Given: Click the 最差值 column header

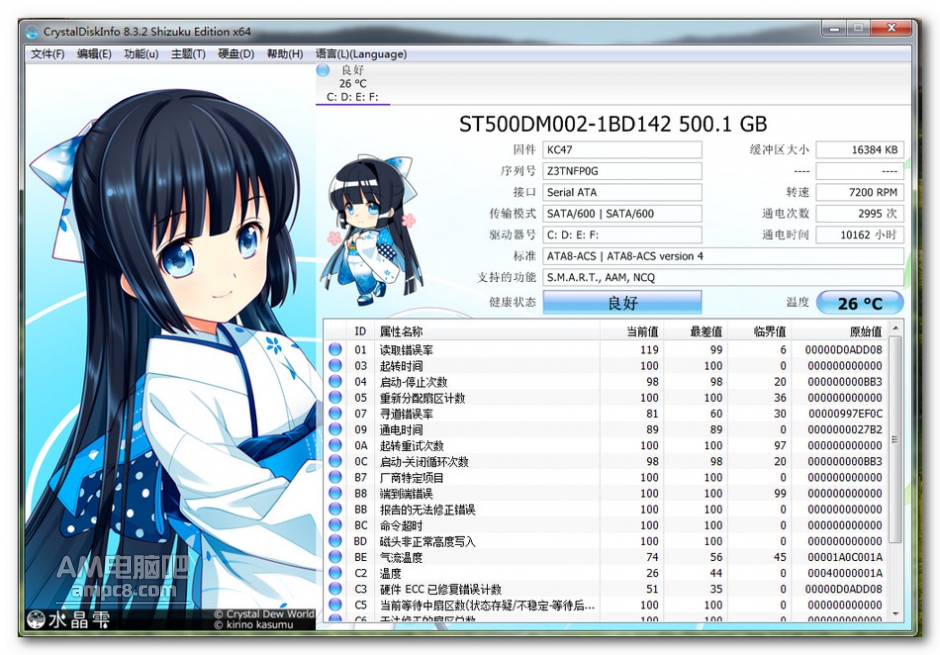Looking at the screenshot, I should tap(696, 331).
